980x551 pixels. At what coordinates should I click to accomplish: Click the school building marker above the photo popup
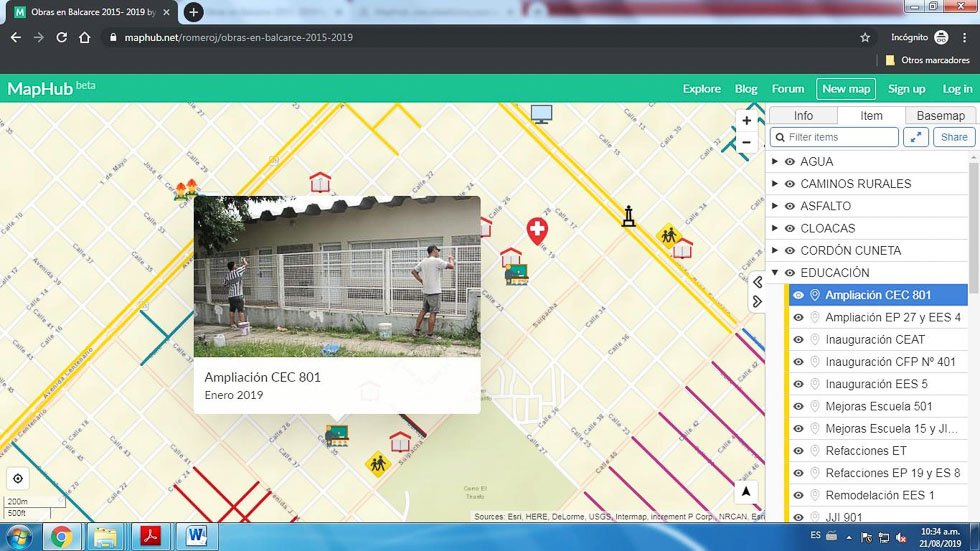(x=320, y=182)
